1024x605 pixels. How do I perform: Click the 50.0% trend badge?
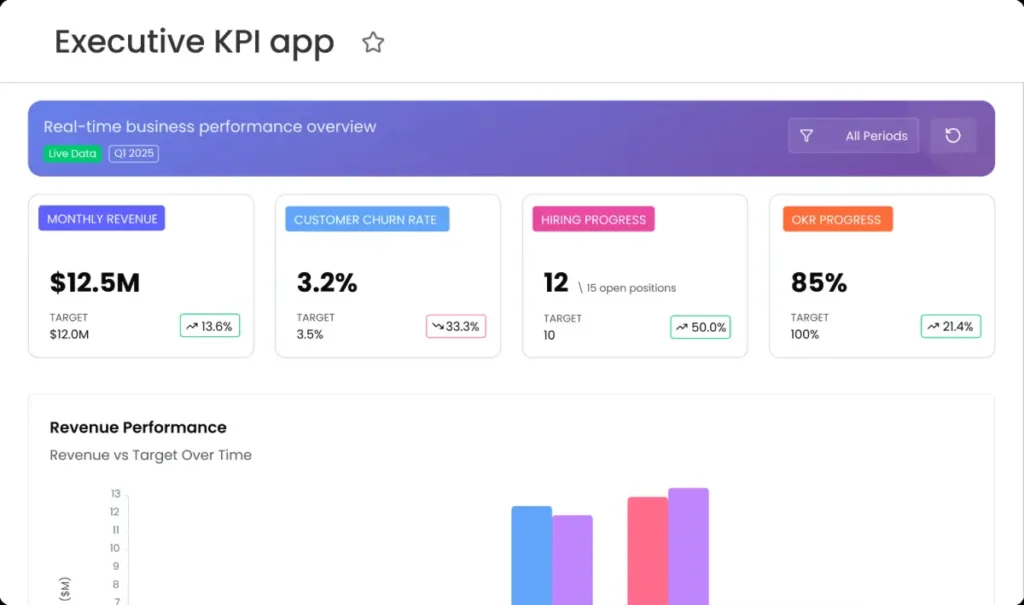(x=700, y=327)
